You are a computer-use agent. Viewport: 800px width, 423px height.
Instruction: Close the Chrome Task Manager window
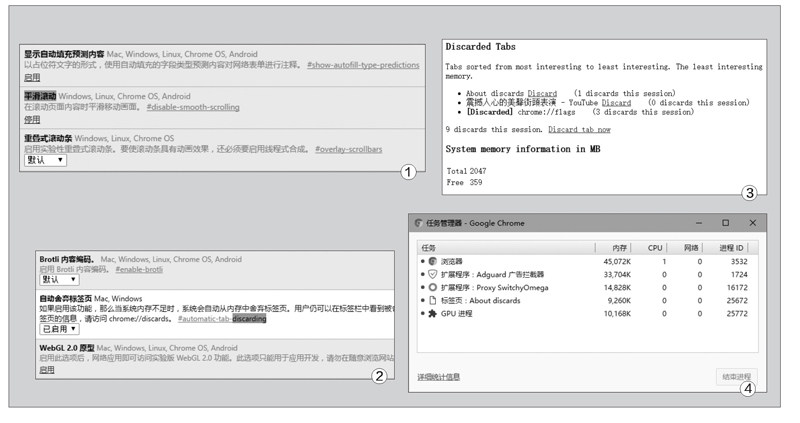tap(753, 223)
